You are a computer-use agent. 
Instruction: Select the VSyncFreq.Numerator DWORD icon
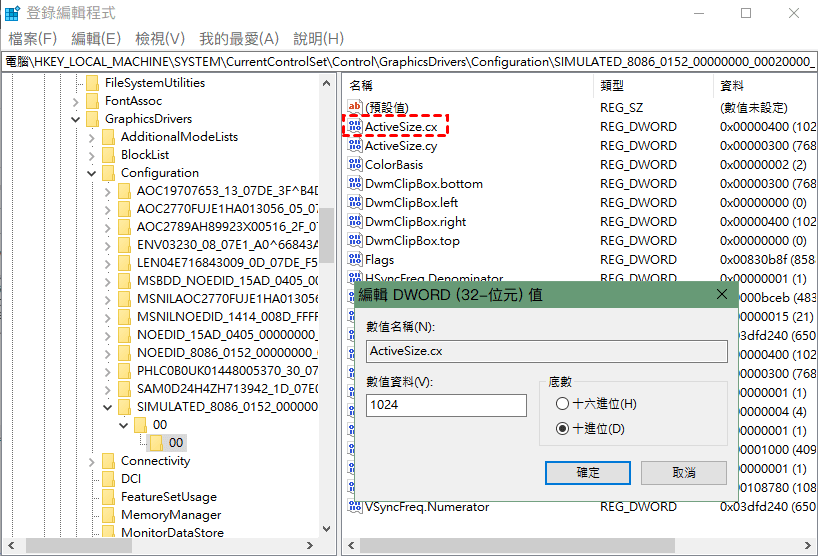click(x=355, y=506)
